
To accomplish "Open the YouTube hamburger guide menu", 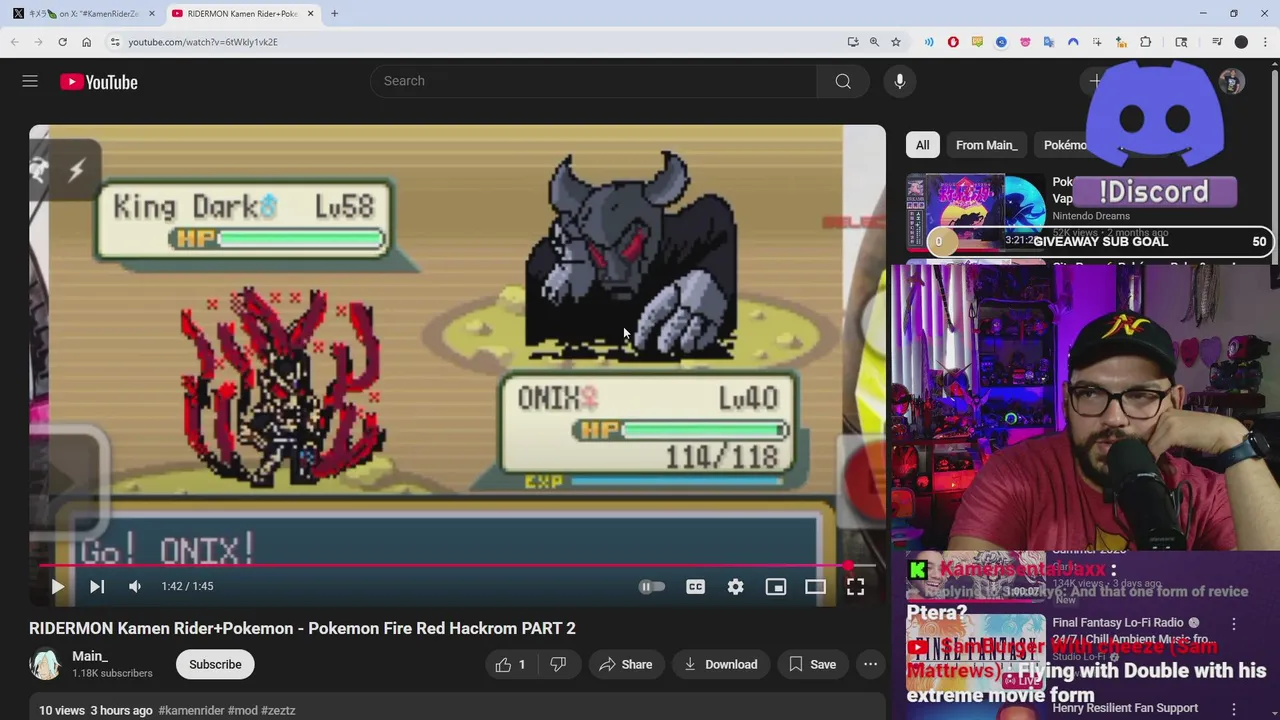I will pos(30,82).
